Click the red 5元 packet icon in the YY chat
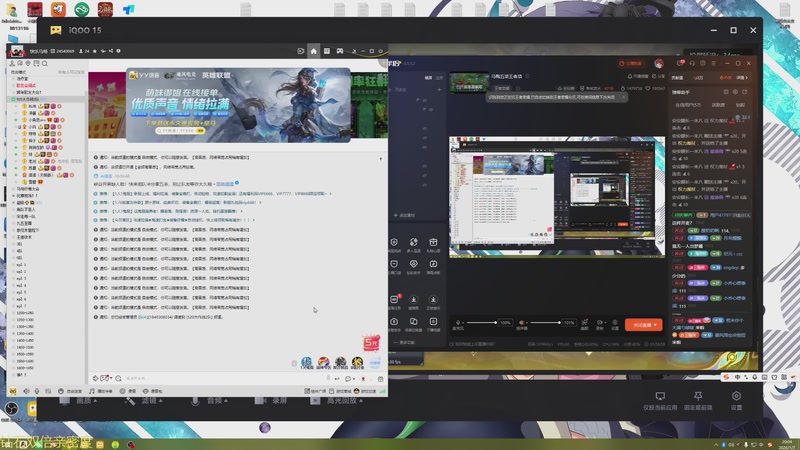Screen dimensions: 800x450 coord(371,342)
